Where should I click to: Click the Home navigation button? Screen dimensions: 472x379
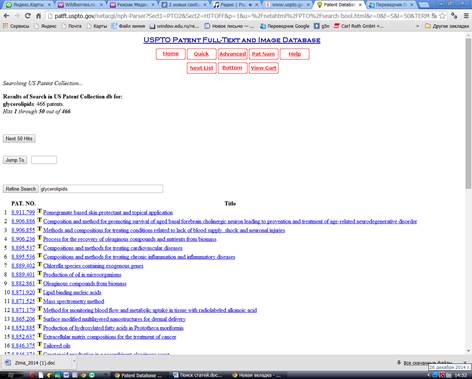pyautogui.click(x=171, y=54)
